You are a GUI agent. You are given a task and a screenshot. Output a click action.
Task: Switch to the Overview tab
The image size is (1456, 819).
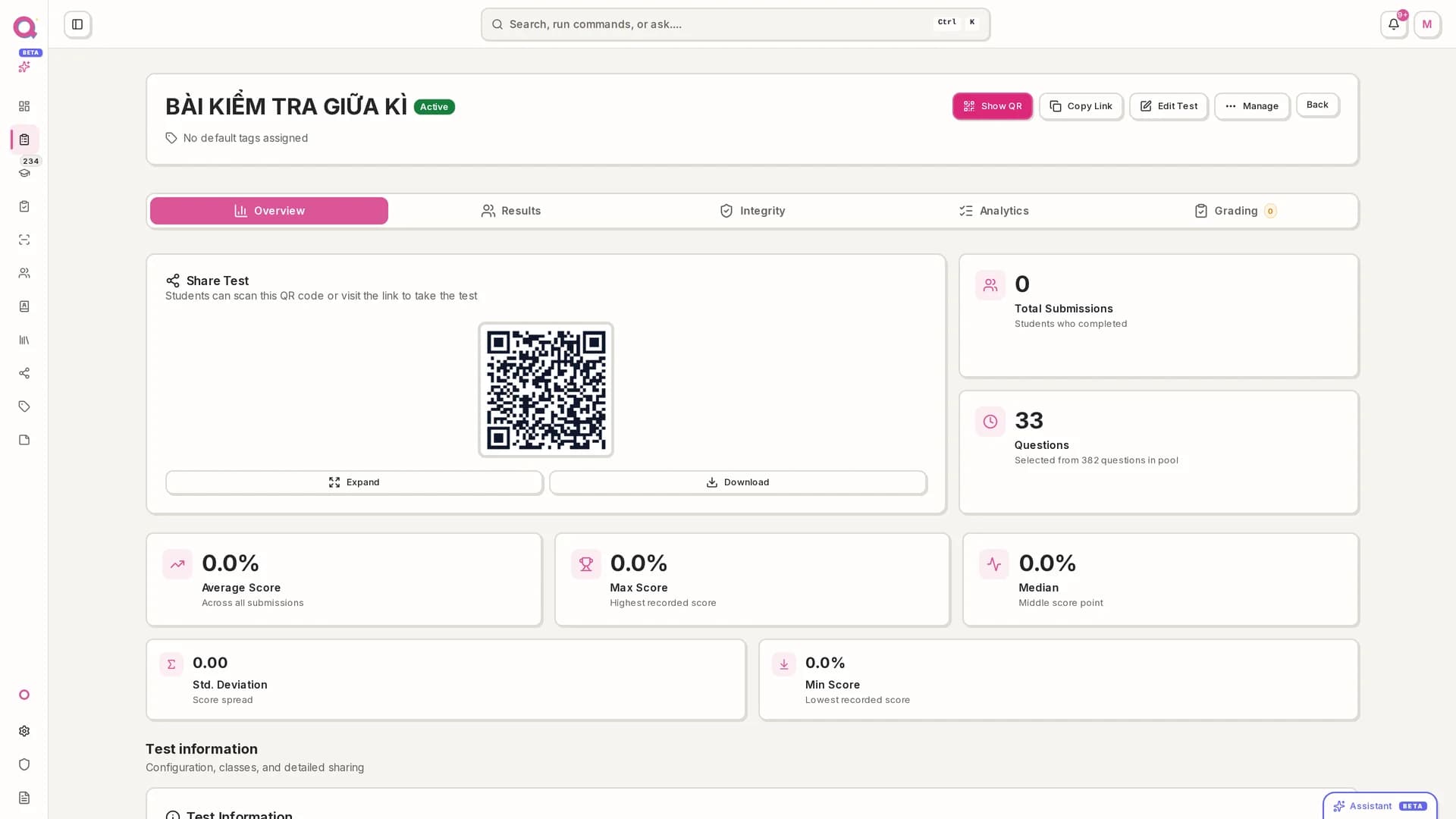269,211
